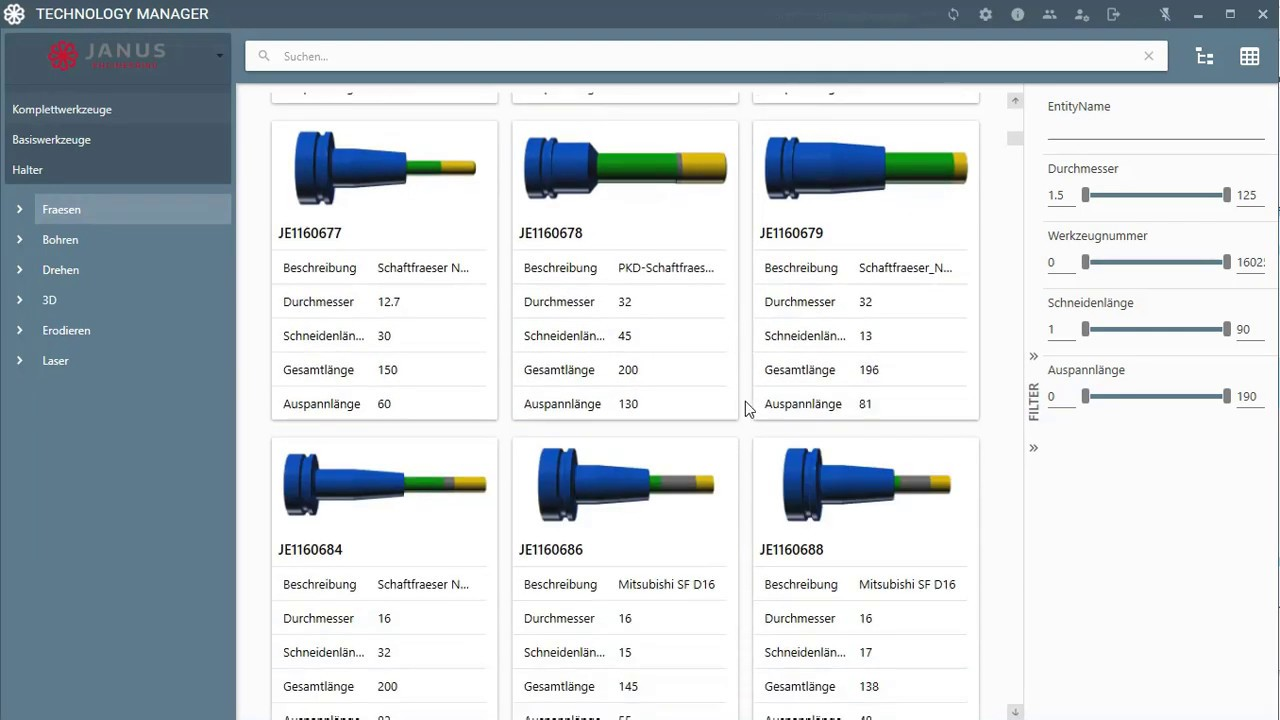The image size is (1280, 720).
Task: Clear the search field
Action: [x=1148, y=56]
